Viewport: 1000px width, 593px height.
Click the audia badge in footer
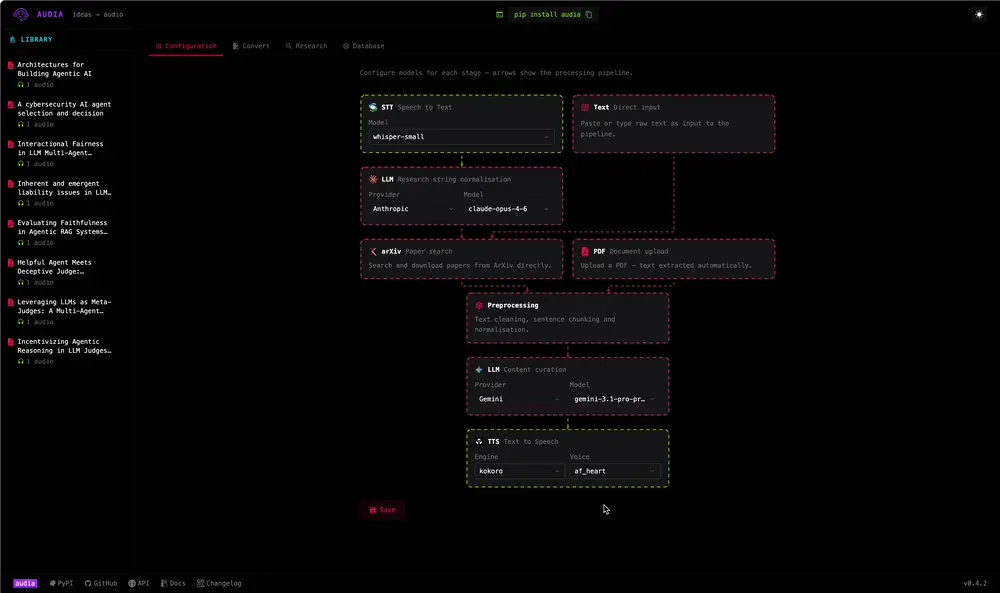click(25, 583)
